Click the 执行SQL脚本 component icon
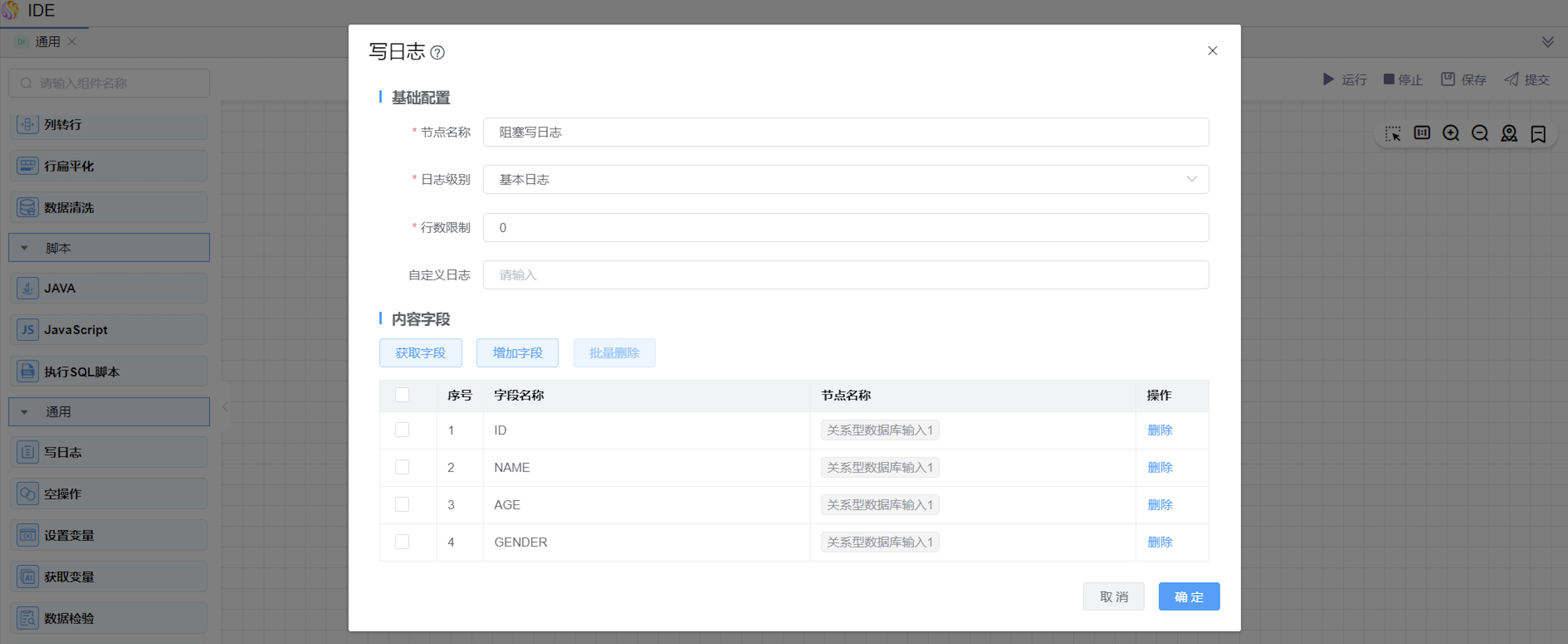 coord(28,371)
